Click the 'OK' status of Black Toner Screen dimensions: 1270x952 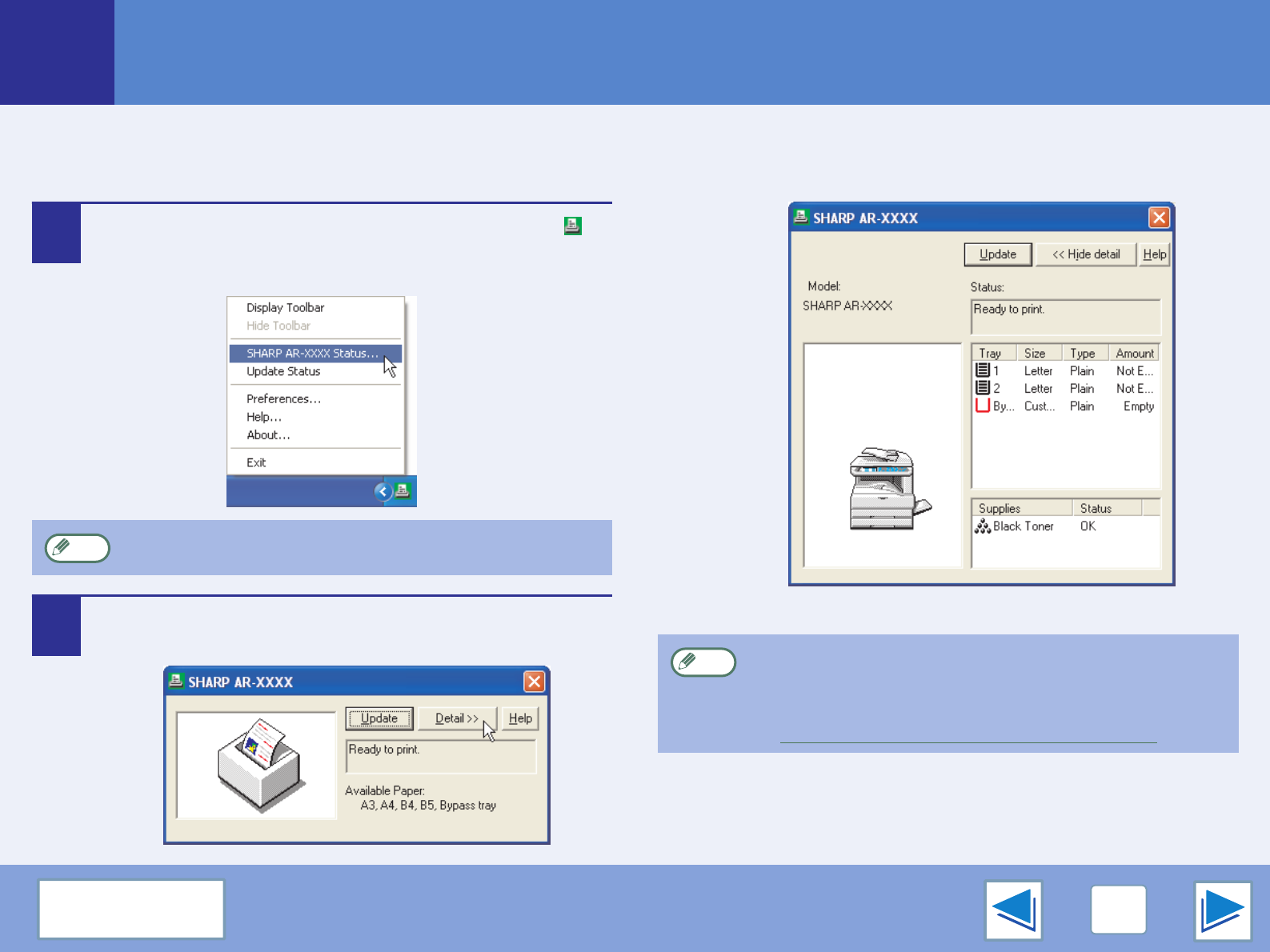[1088, 526]
